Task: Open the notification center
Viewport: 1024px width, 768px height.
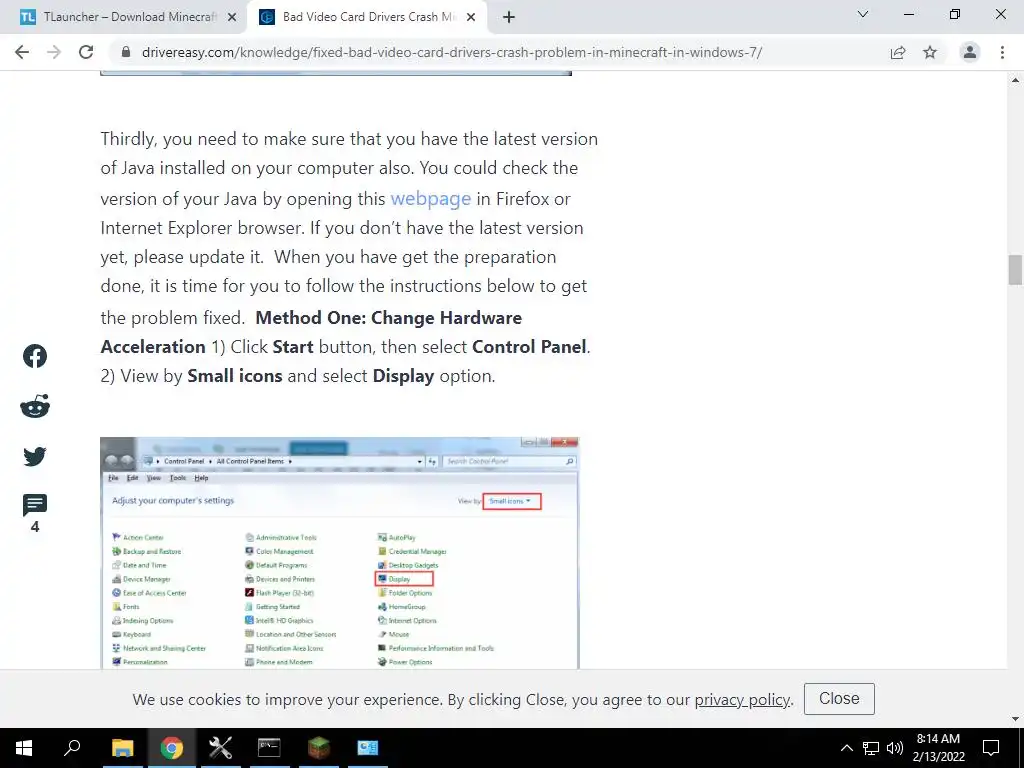Action: click(991, 748)
